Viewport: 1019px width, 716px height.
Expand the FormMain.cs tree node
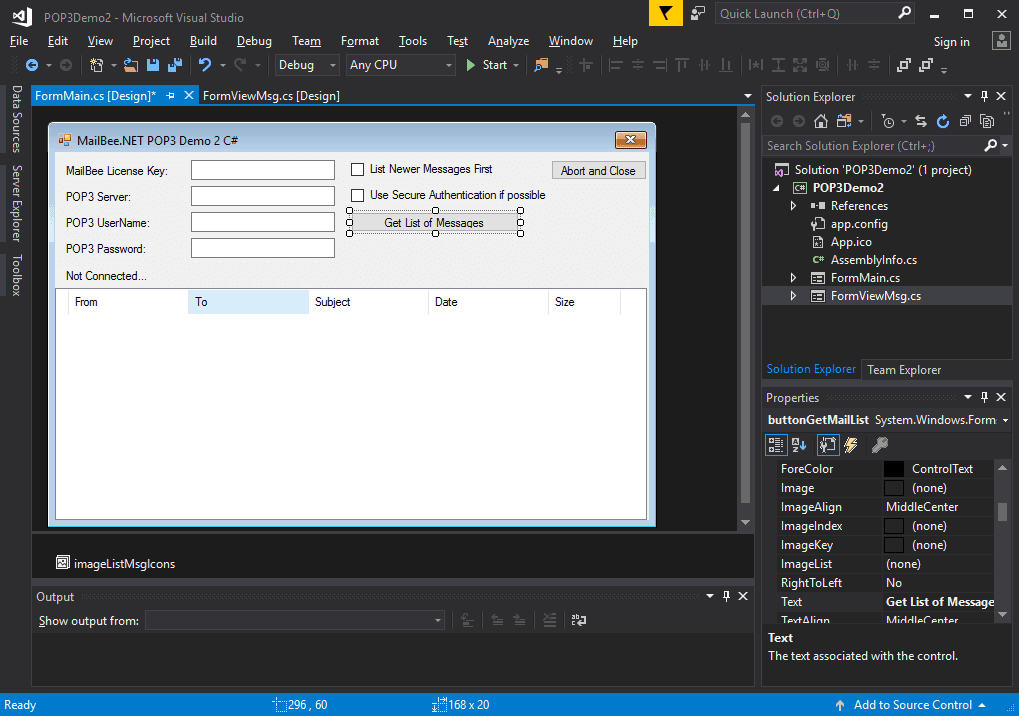point(793,278)
